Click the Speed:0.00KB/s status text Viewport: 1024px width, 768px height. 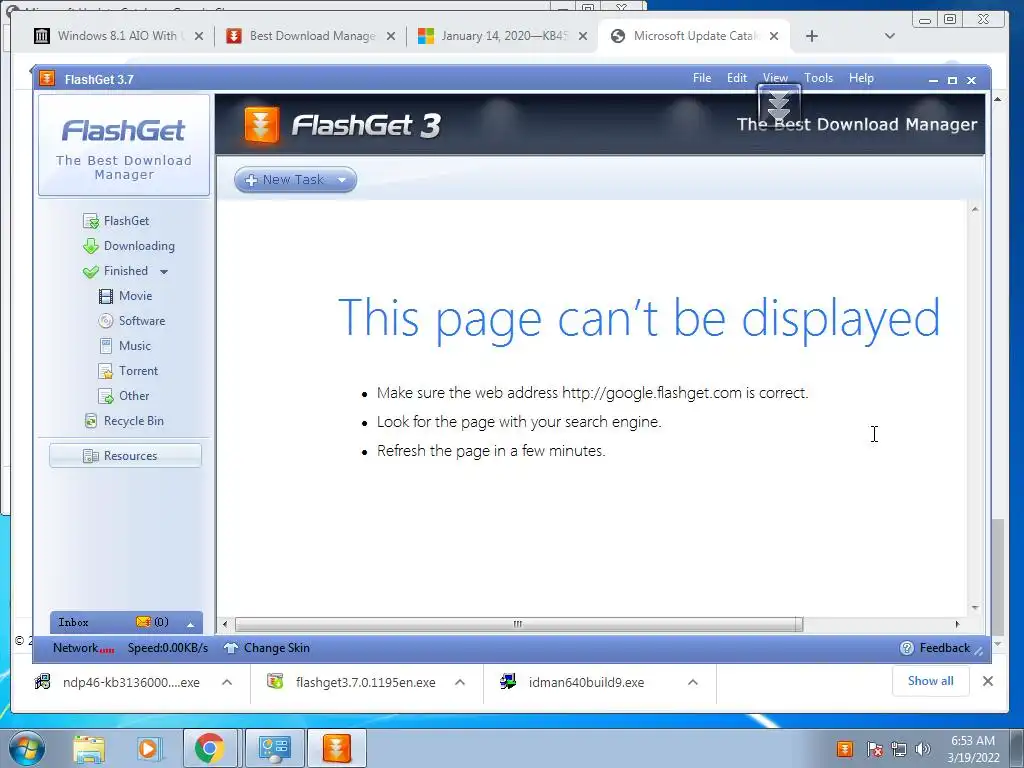(x=168, y=648)
